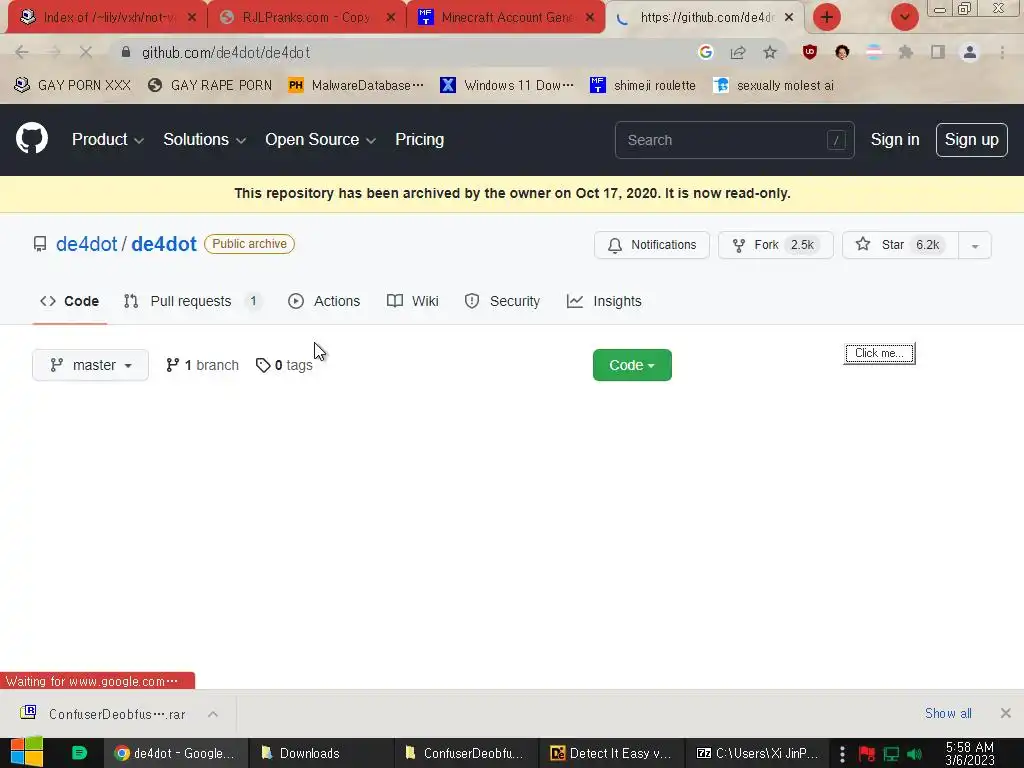This screenshot has width=1024, height=768.
Task: Open the uBlock Origin extension icon
Action: pyautogui.click(x=810, y=52)
